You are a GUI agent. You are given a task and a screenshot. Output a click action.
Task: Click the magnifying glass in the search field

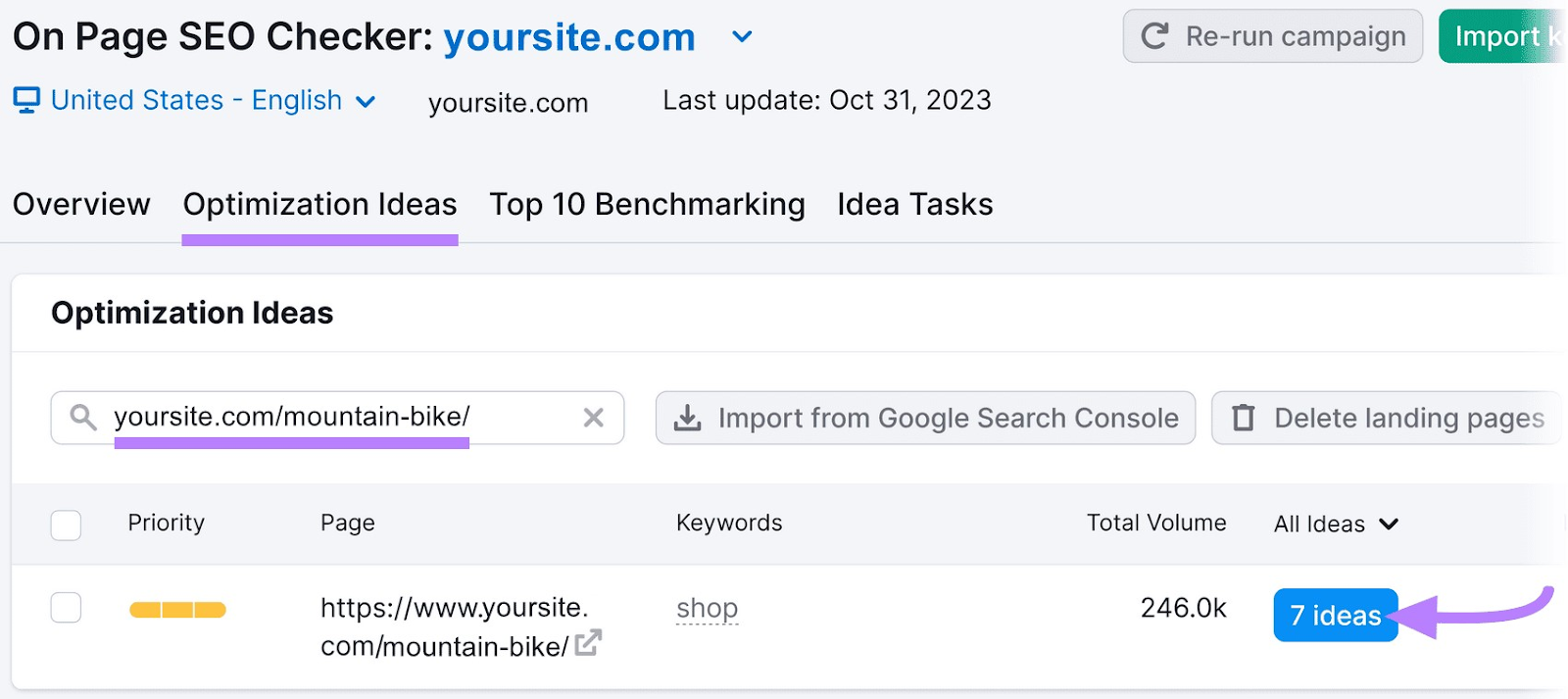[81, 418]
